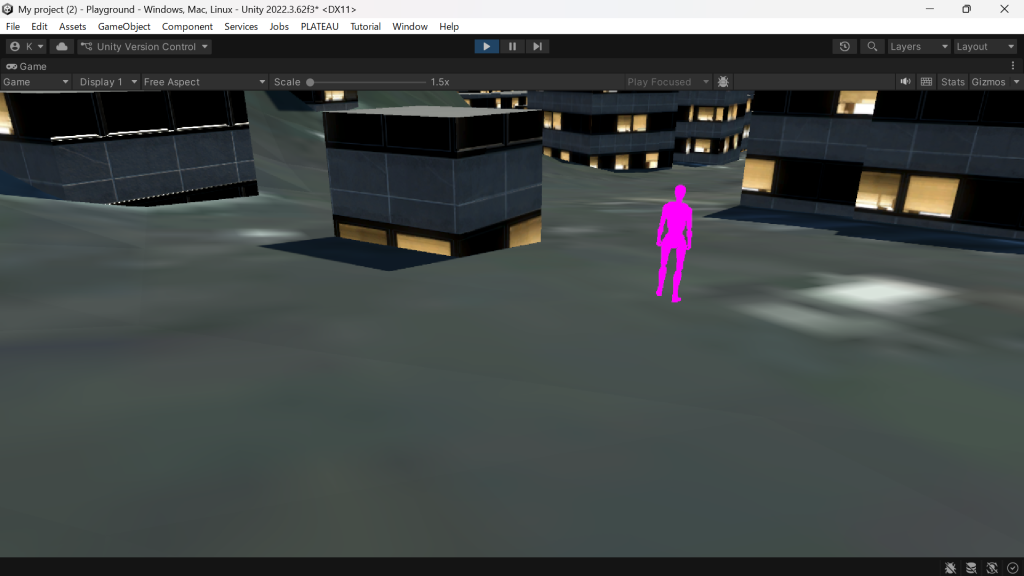
Task: Click the cloud services icon
Action: (62, 47)
